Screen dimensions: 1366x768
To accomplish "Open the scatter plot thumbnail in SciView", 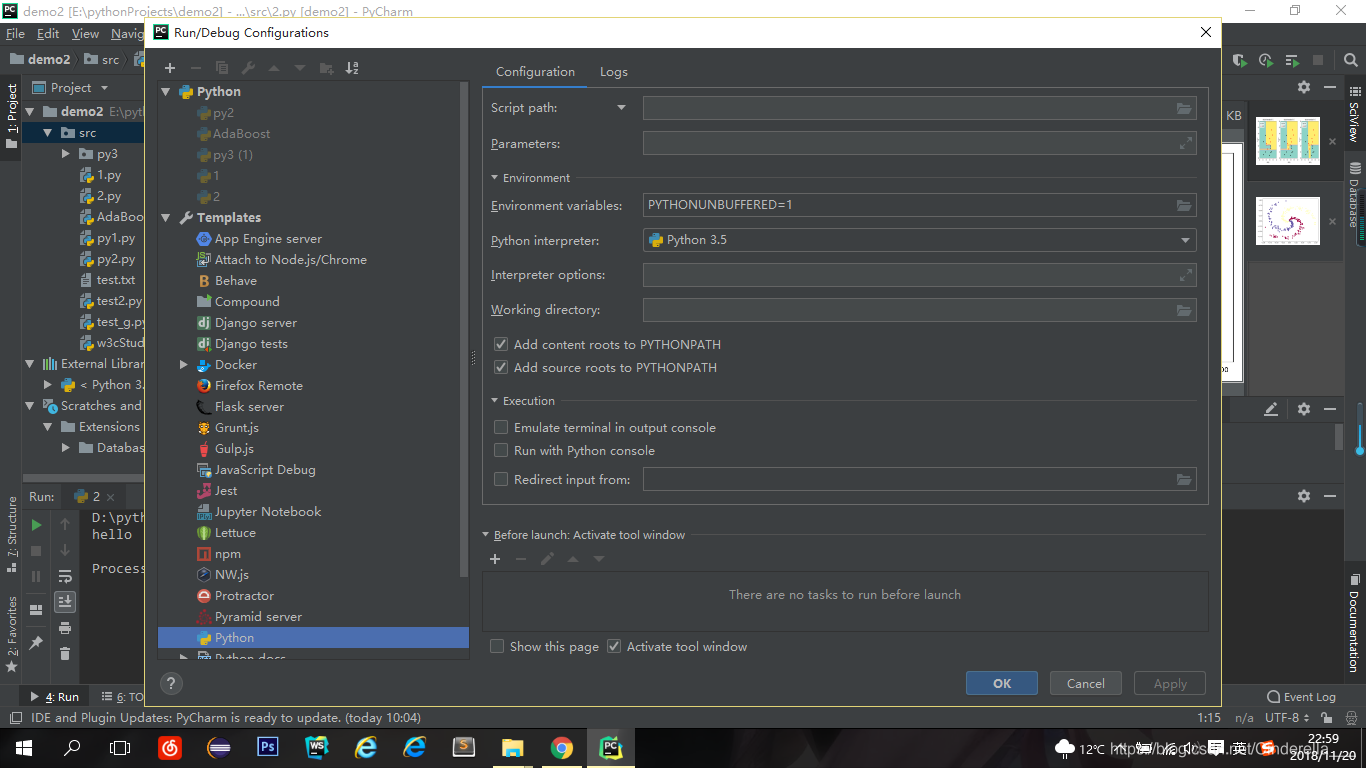I will tap(1288, 221).
